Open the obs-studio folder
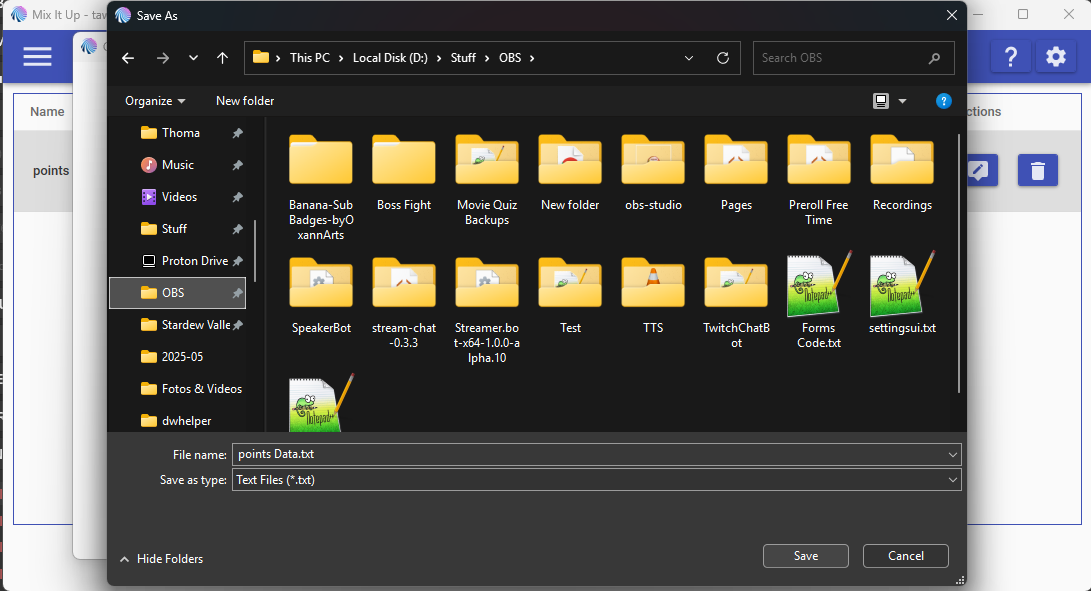Image resolution: width=1091 pixels, height=591 pixels. tap(653, 173)
